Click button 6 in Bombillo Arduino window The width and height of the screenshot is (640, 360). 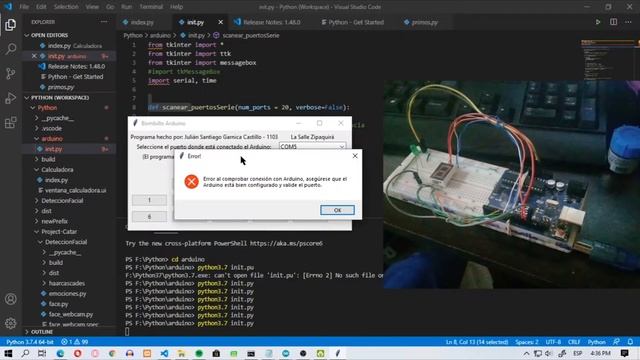click(x=149, y=216)
